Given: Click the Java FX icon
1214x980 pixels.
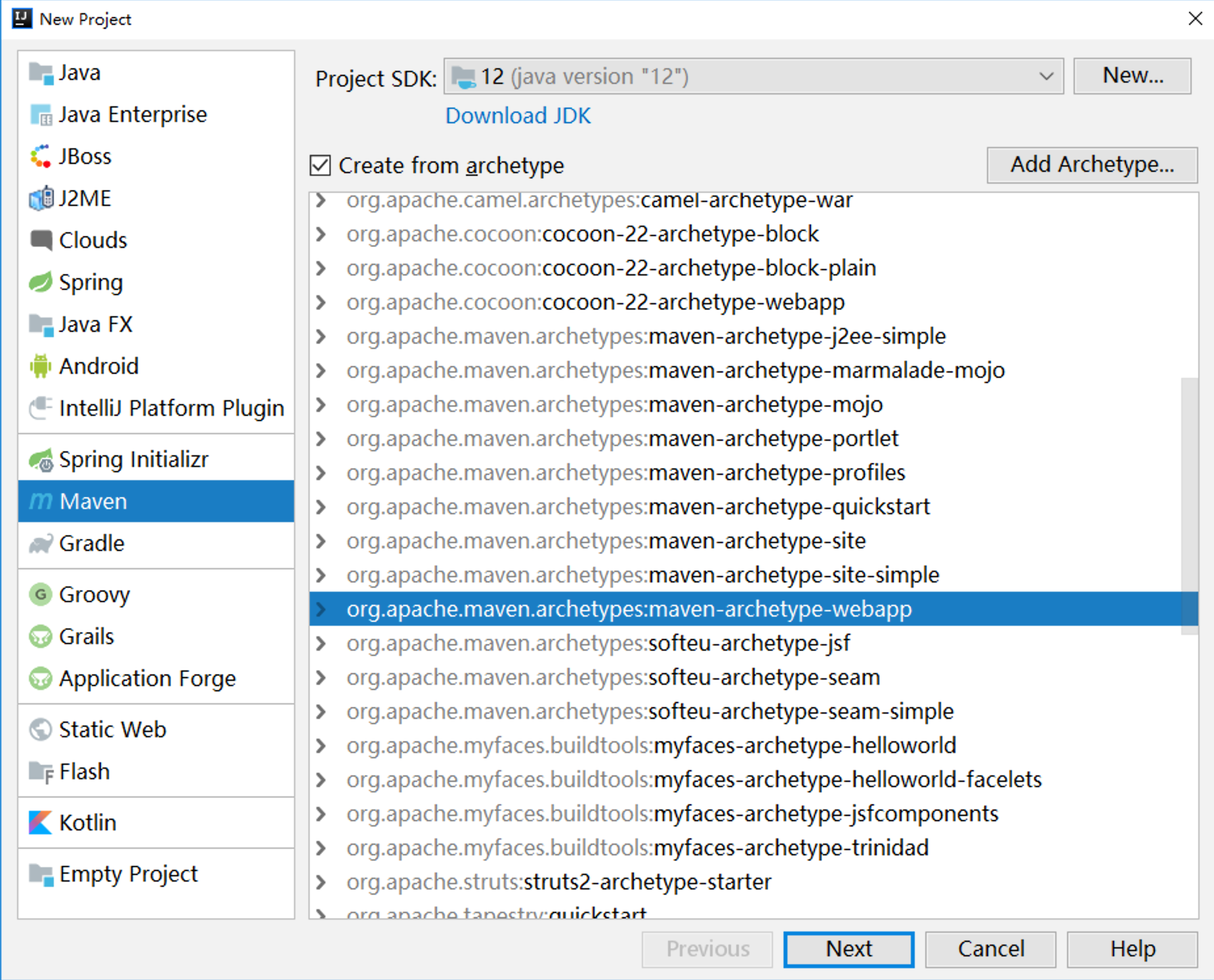Looking at the screenshot, I should click(41, 325).
